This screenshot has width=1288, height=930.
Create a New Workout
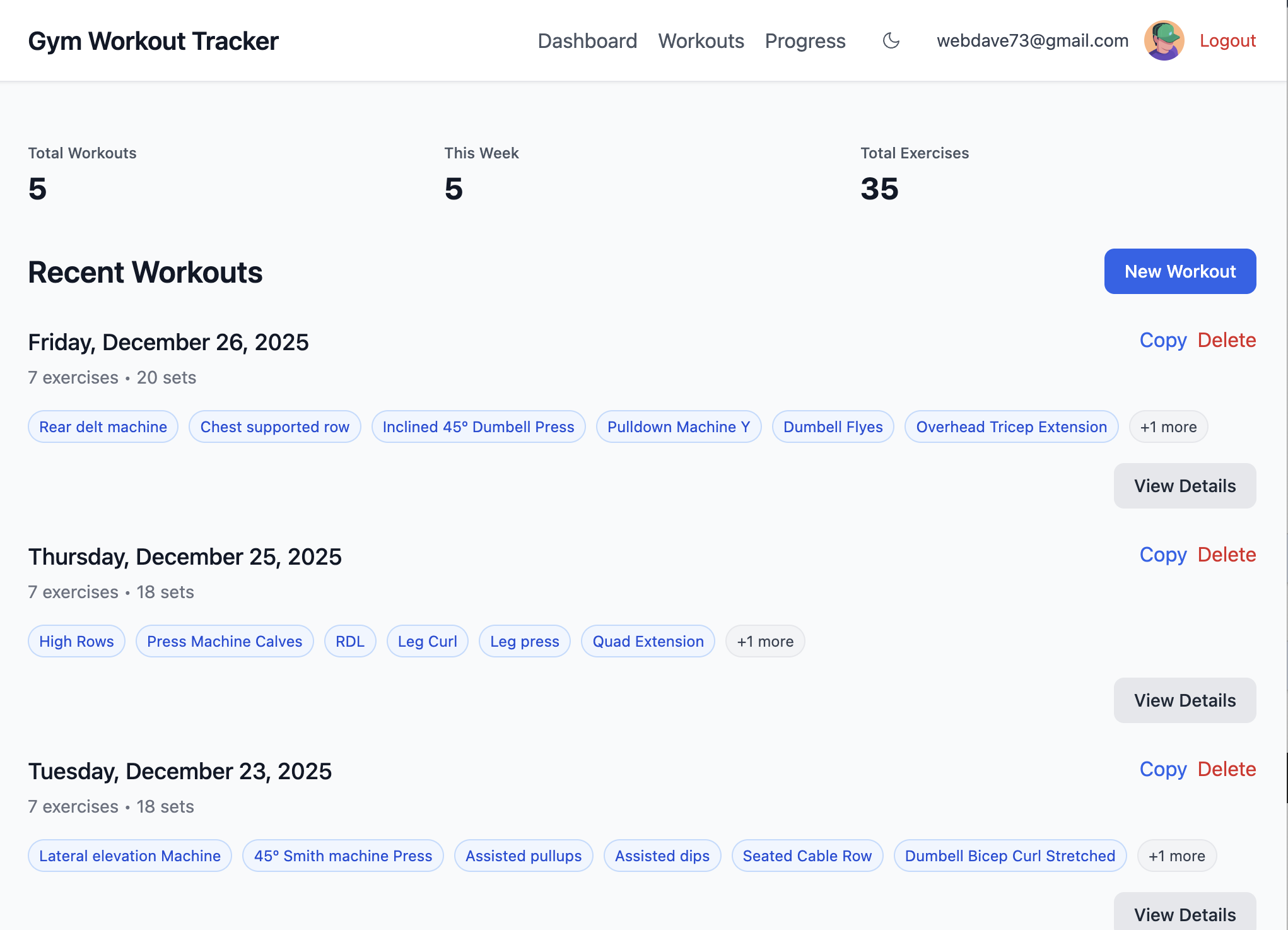point(1180,271)
